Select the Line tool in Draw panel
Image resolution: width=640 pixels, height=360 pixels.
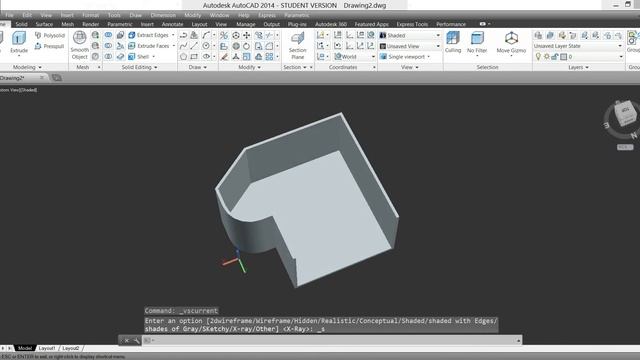pos(194,46)
